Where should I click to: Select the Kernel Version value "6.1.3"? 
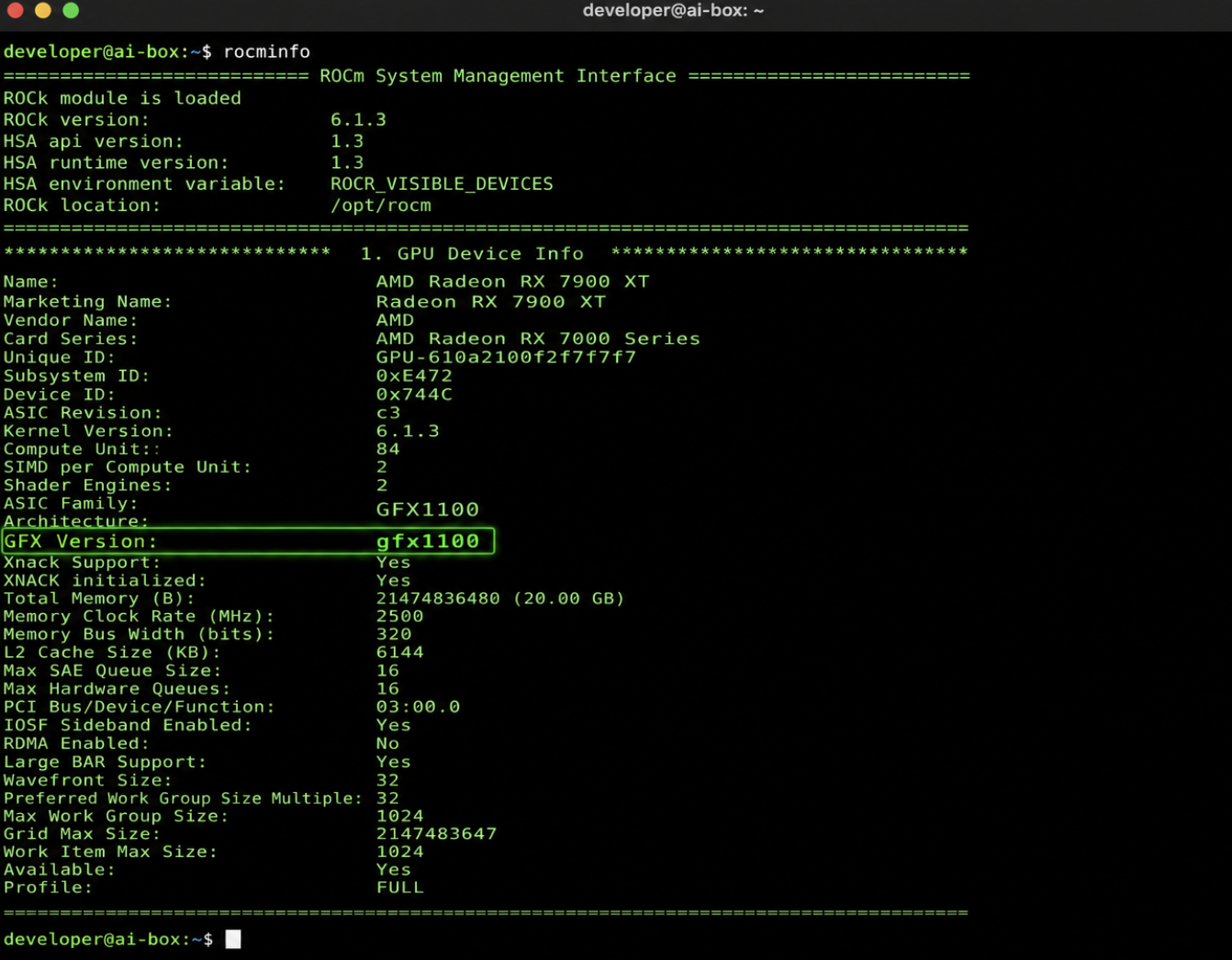coord(408,430)
